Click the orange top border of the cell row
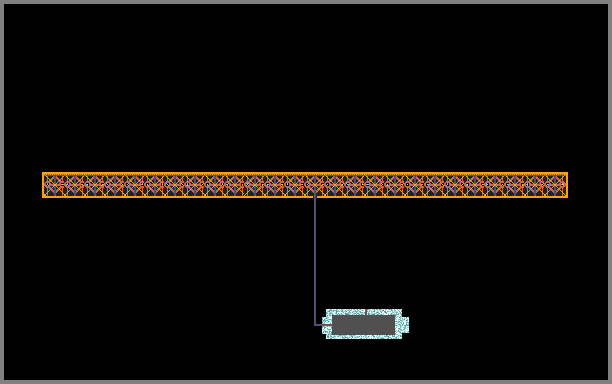Image resolution: width=612 pixels, height=384 pixels. pos(305,173)
